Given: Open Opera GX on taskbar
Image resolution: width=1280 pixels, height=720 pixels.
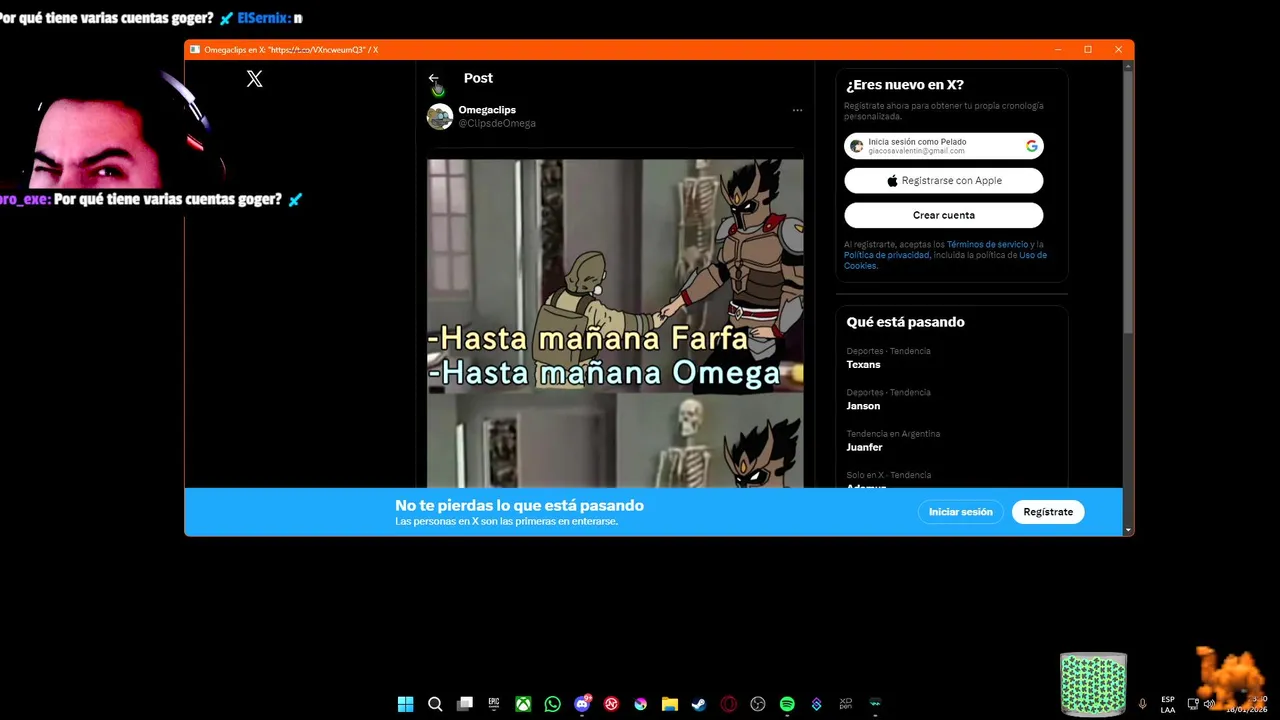Looking at the screenshot, I should 729,704.
